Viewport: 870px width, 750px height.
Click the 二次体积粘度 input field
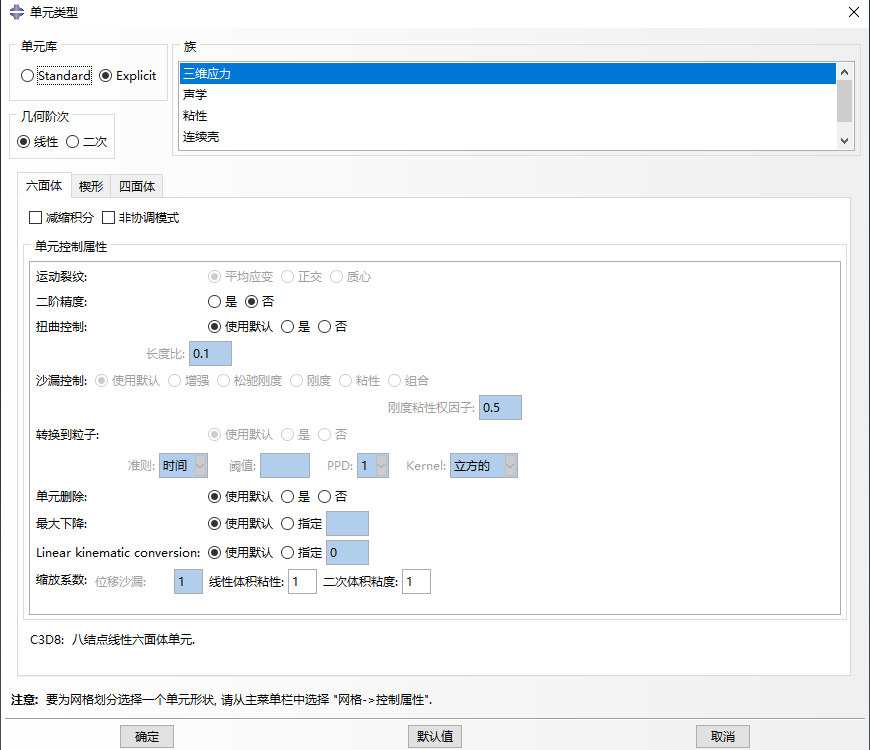[417, 582]
